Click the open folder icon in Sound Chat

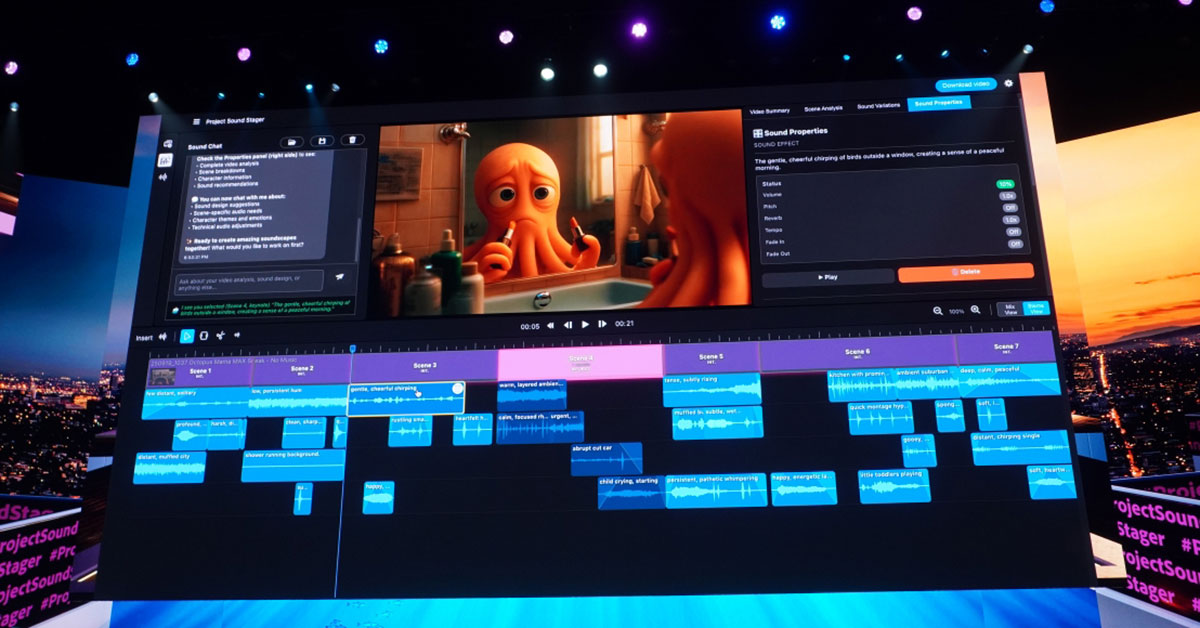point(292,142)
